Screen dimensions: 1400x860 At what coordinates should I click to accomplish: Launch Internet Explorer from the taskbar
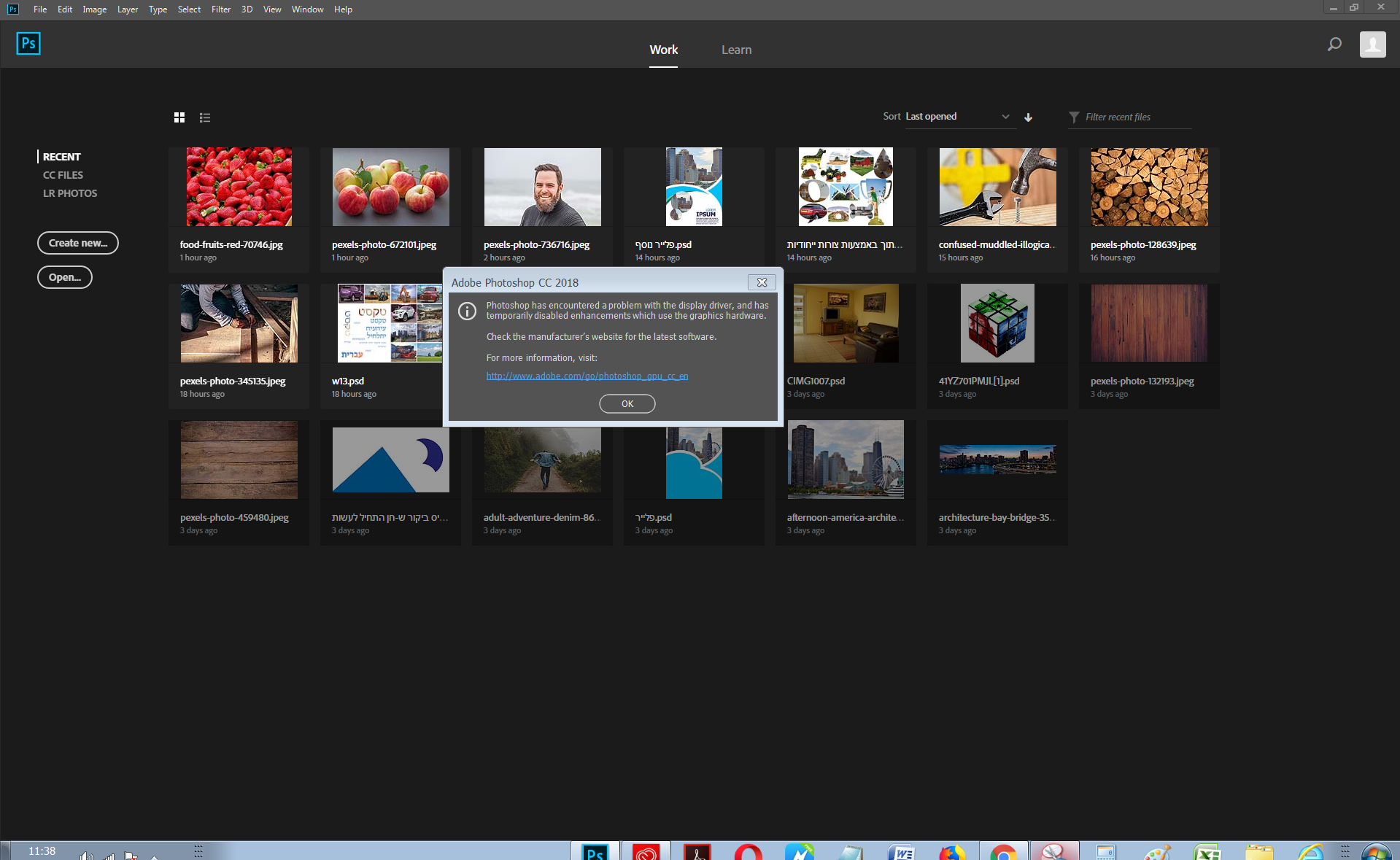point(1310,851)
